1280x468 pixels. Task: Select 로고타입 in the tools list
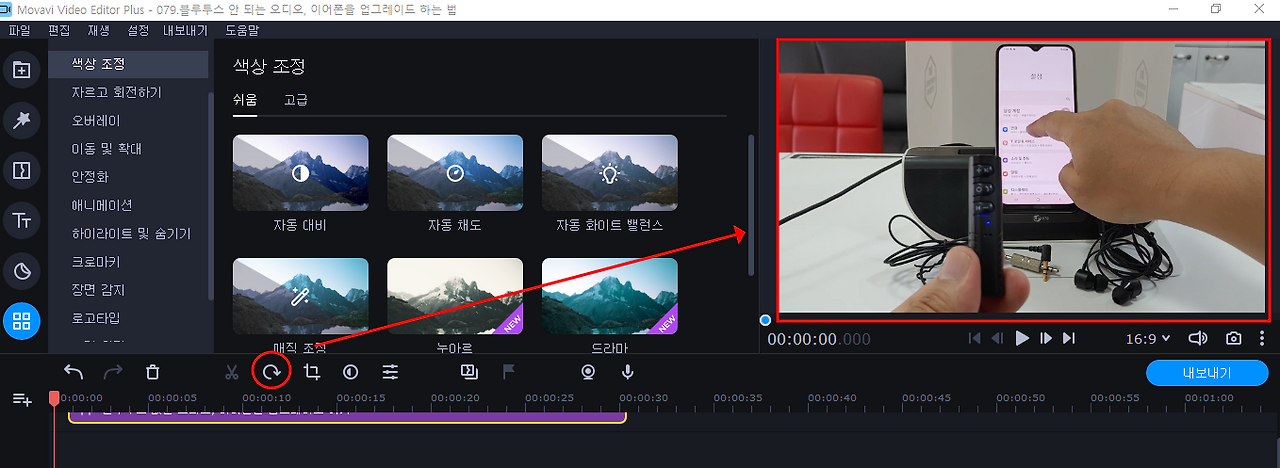(128, 318)
